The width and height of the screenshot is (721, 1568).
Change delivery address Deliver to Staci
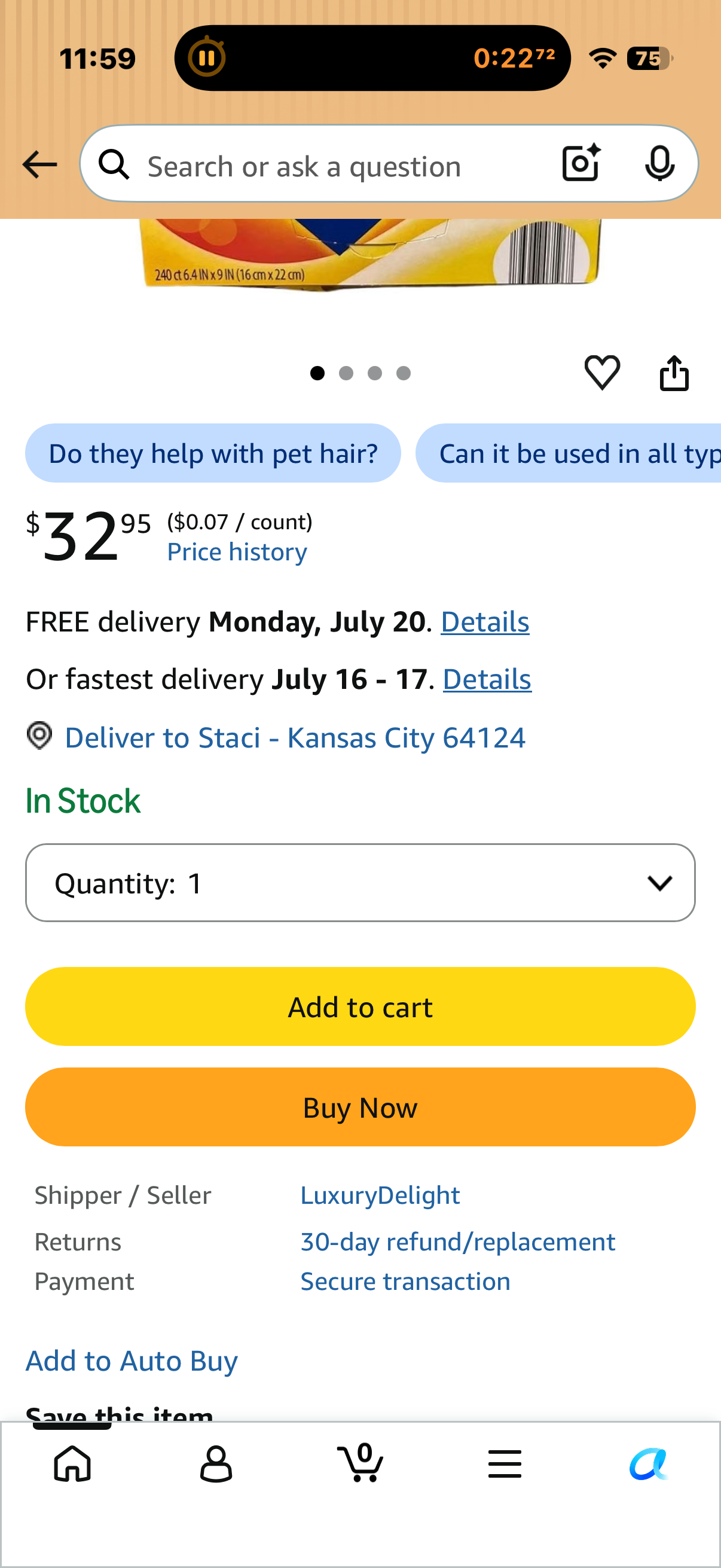coord(295,737)
